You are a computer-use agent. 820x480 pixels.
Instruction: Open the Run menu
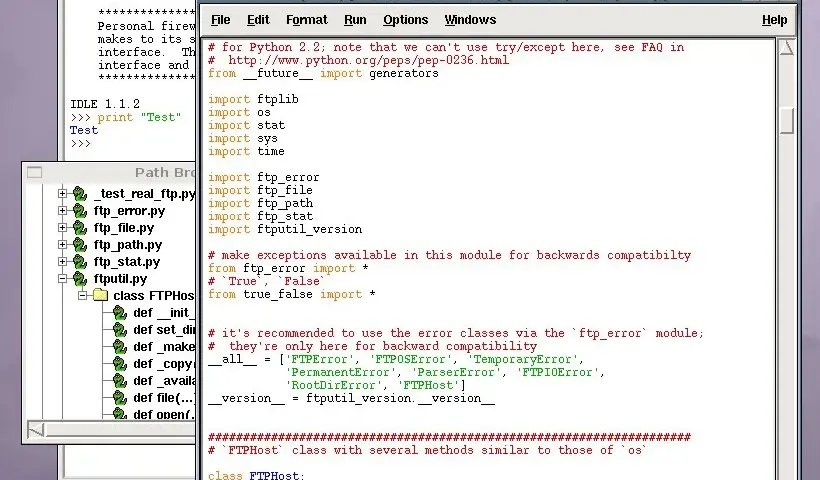(x=355, y=20)
